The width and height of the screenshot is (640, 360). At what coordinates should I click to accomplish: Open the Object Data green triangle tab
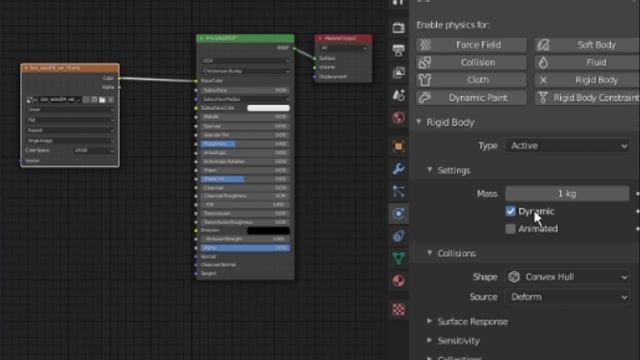tap(398, 258)
